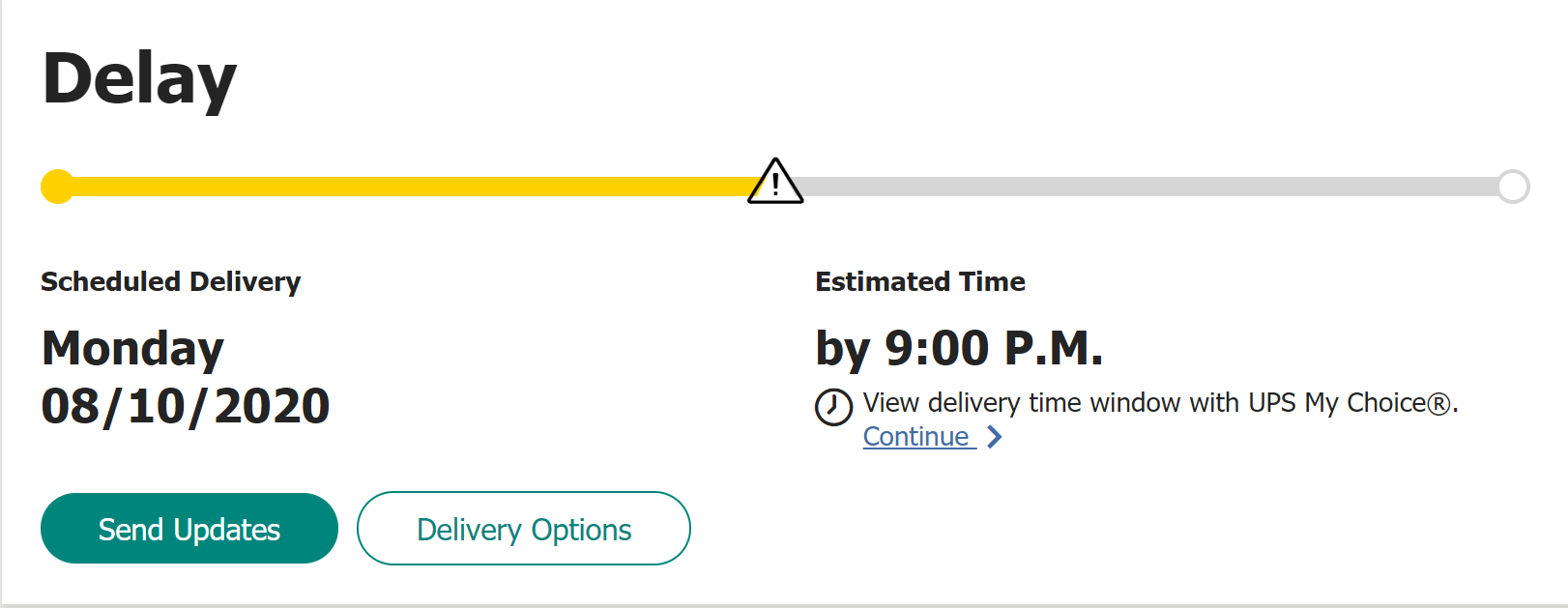Image resolution: width=1568 pixels, height=608 pixels.
Task: Click the Monday day text
Action: coord(132,349)
